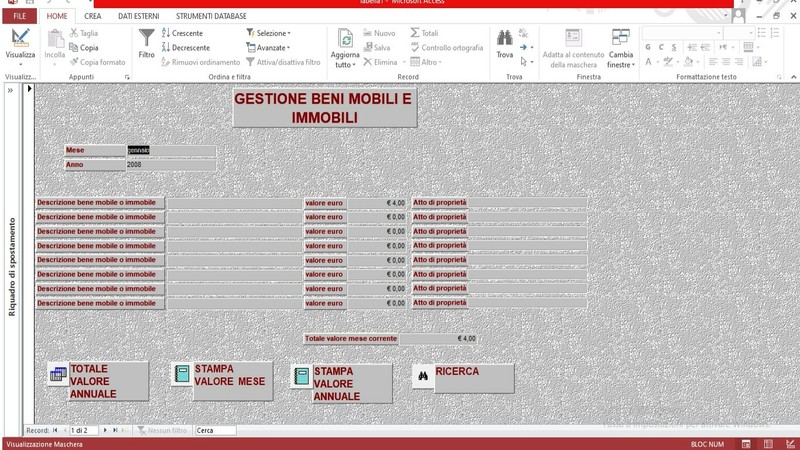Image resolution: width=800 pixels, height=450 pixels.
Task: Run Controllo ortografia spell check
Action: click(x=447, y=47)
